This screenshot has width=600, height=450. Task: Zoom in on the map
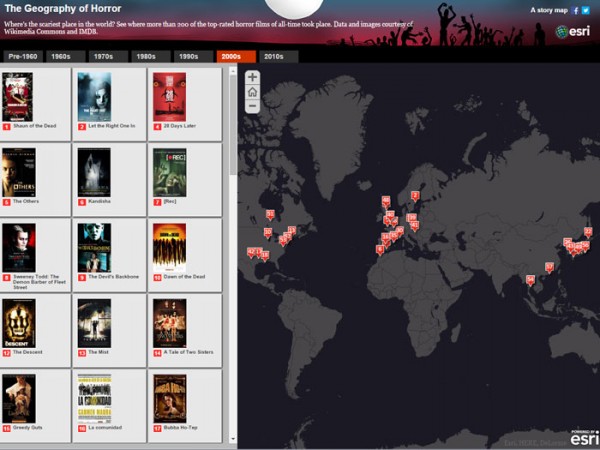coord(253,77)
